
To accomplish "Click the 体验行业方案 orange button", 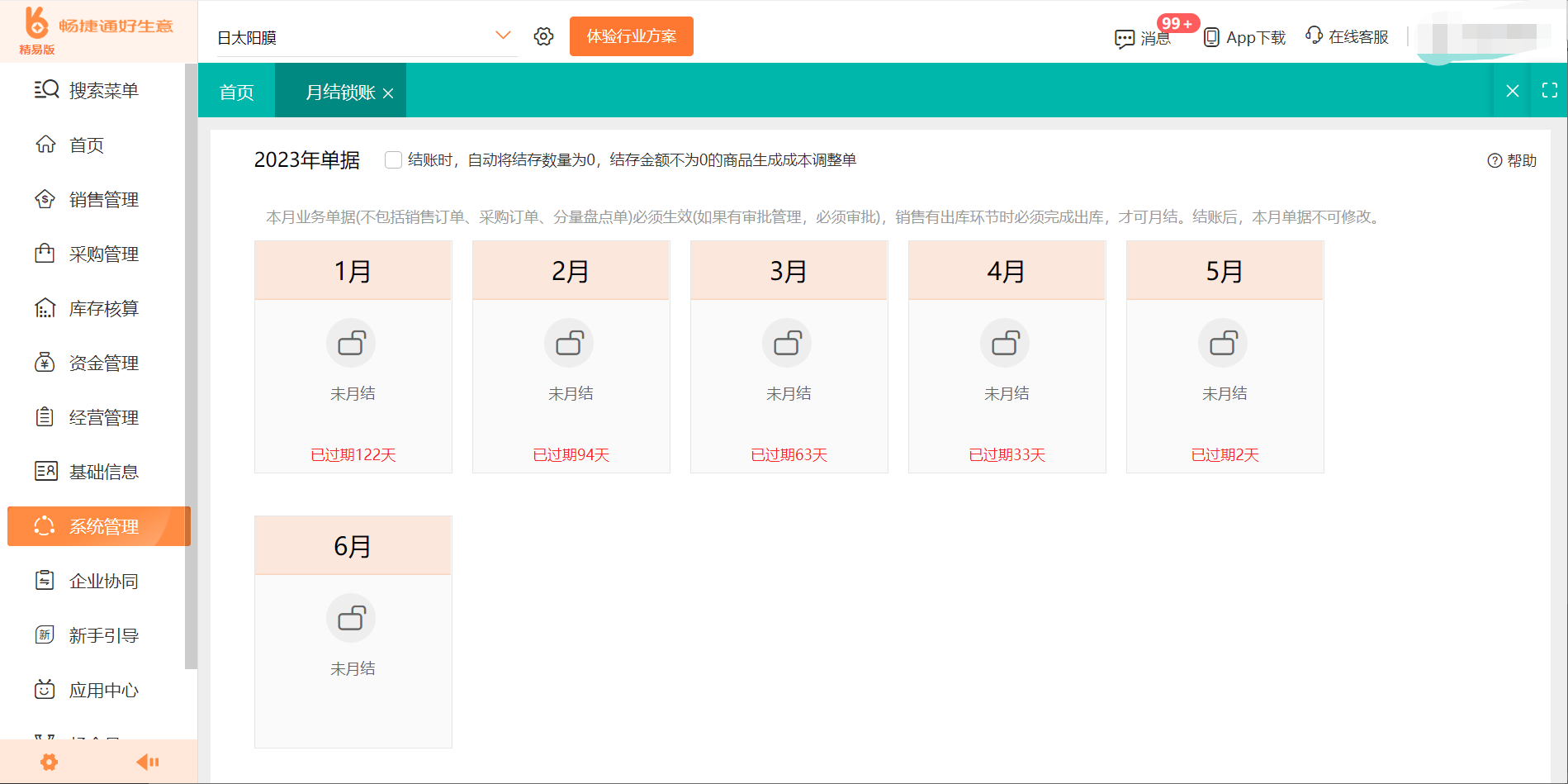I will click(631, 36).
